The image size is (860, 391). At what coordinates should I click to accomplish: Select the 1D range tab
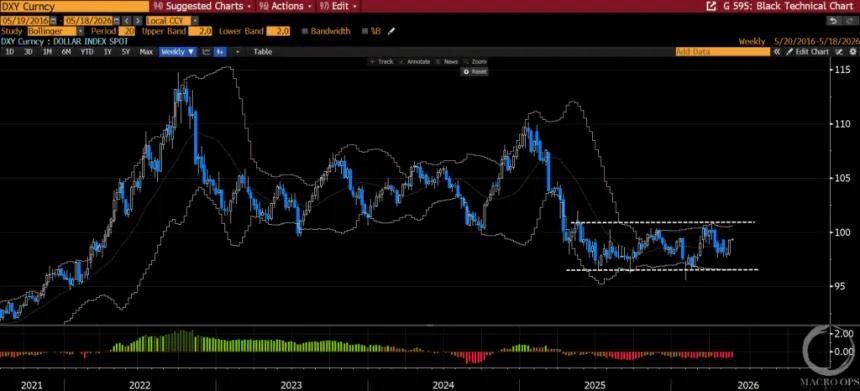tap(10, 52)
